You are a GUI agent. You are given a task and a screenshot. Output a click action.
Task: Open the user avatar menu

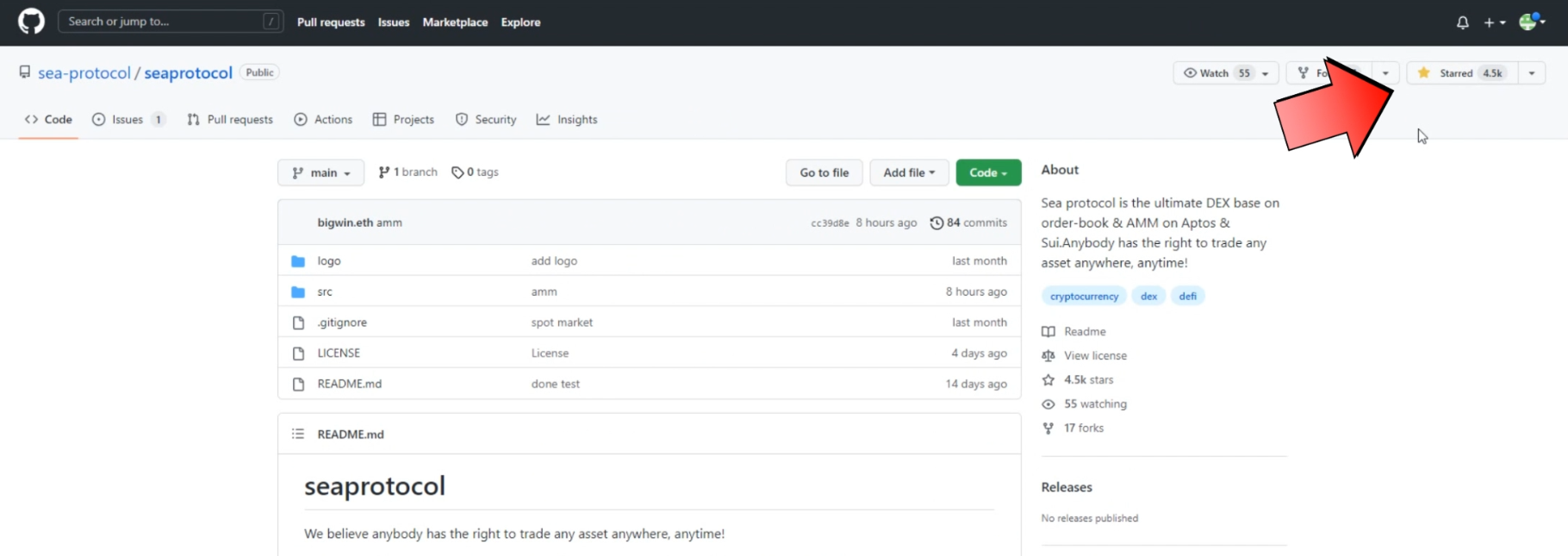1529,22
